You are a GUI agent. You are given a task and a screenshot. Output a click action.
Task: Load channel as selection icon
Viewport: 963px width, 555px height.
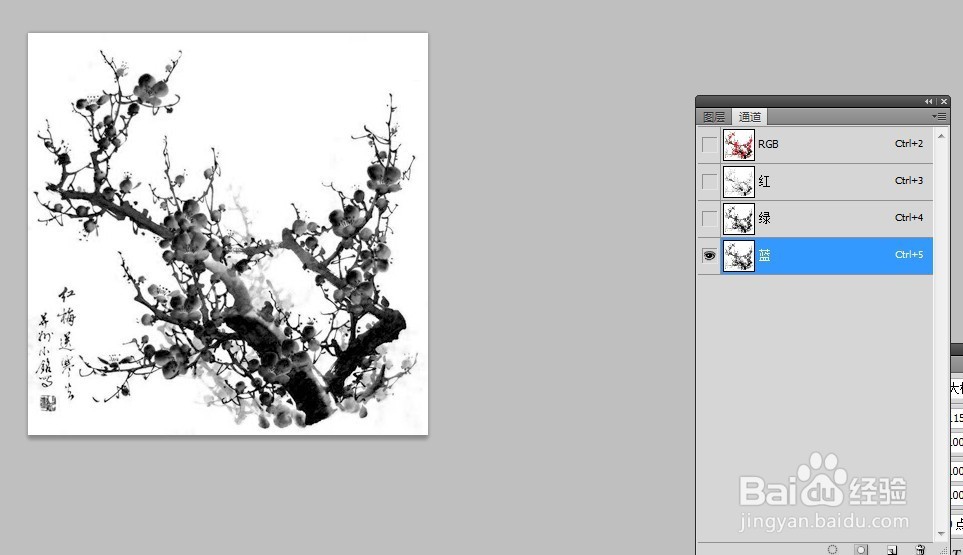[832, 549]
